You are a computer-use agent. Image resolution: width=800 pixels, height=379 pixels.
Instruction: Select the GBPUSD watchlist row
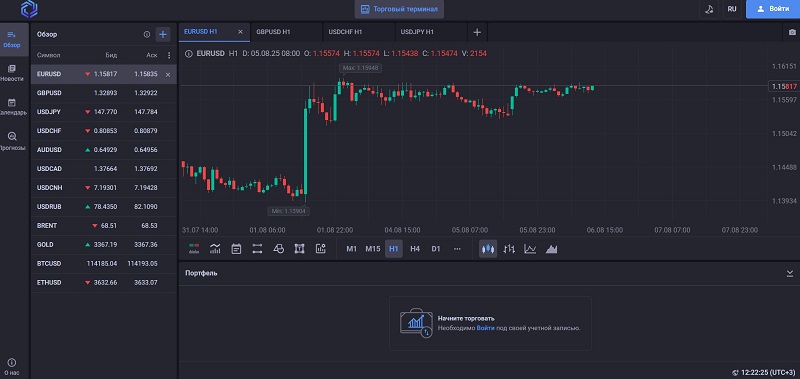104,93
